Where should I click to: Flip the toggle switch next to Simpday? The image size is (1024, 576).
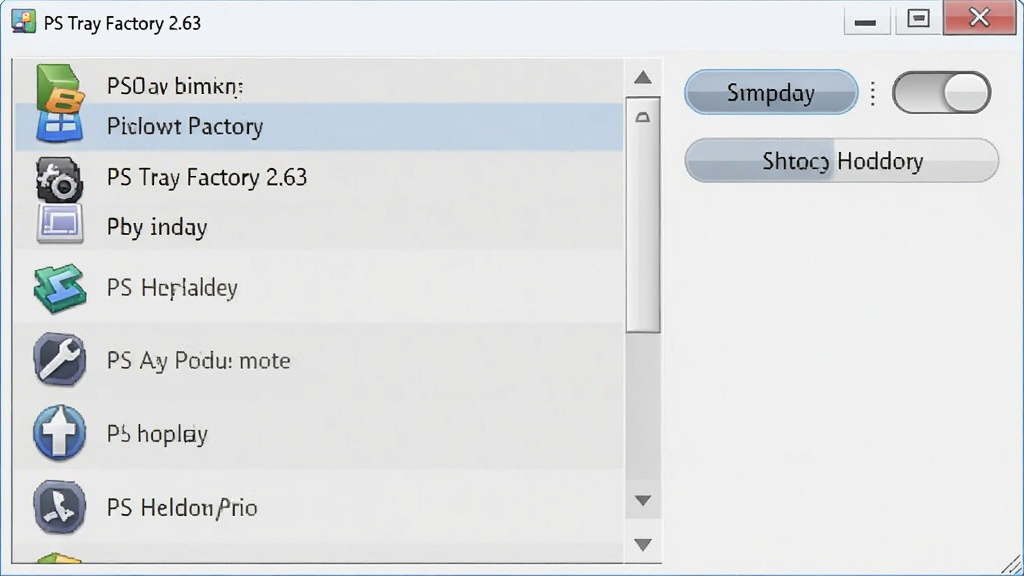941,93
